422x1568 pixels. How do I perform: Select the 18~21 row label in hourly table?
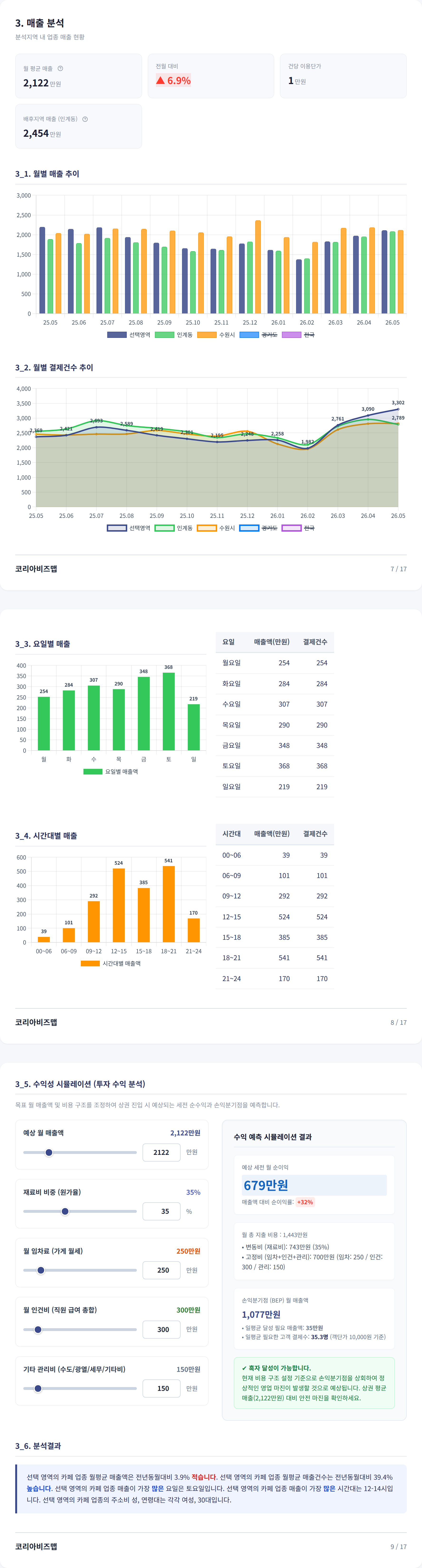pyautogui.click(x=231, y=958)
